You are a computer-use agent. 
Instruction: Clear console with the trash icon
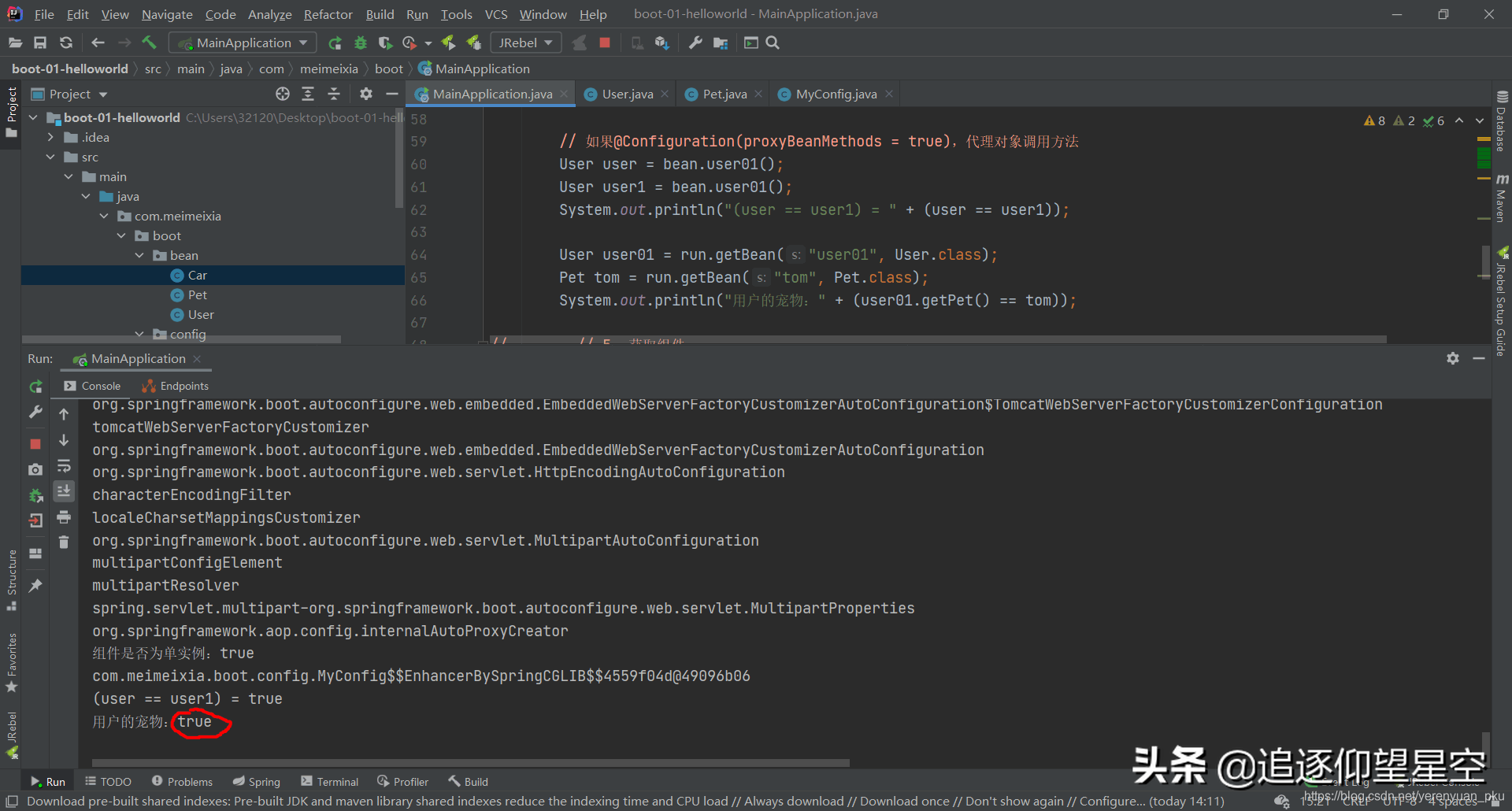[64, 542]
